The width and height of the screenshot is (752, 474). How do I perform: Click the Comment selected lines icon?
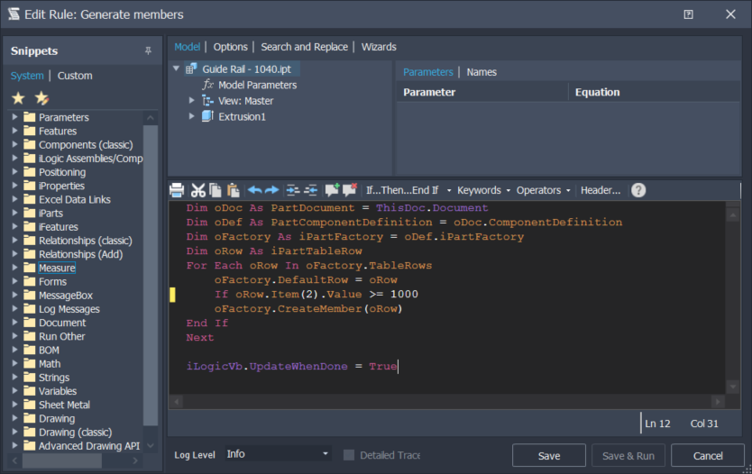pos(332,190)
